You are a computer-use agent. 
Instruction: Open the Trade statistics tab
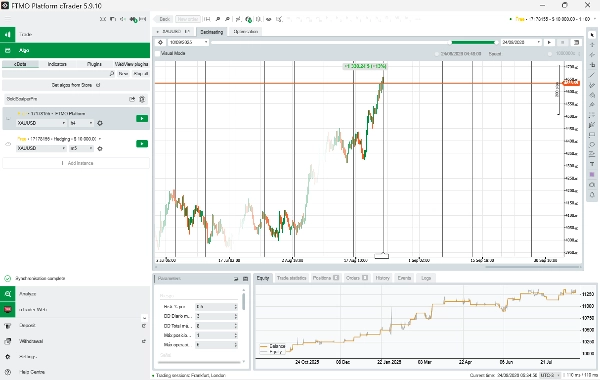[292, 278]
